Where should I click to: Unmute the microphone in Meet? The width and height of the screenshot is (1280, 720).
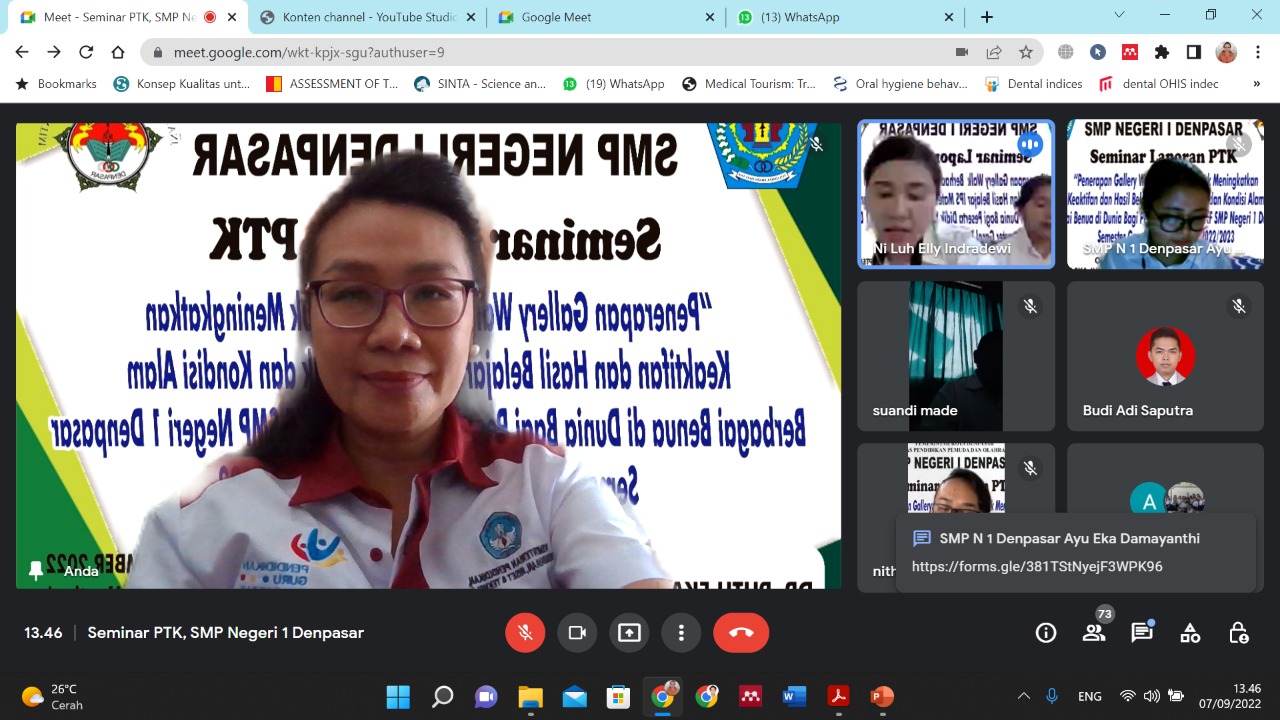point(525,633)
